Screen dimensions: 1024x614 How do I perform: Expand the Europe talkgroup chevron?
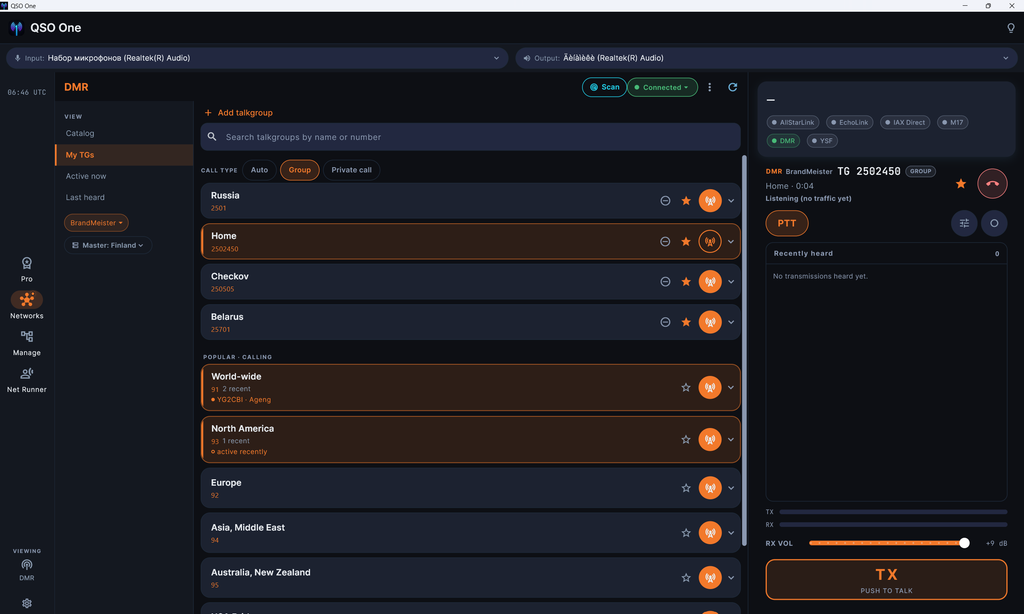(731, 488)
